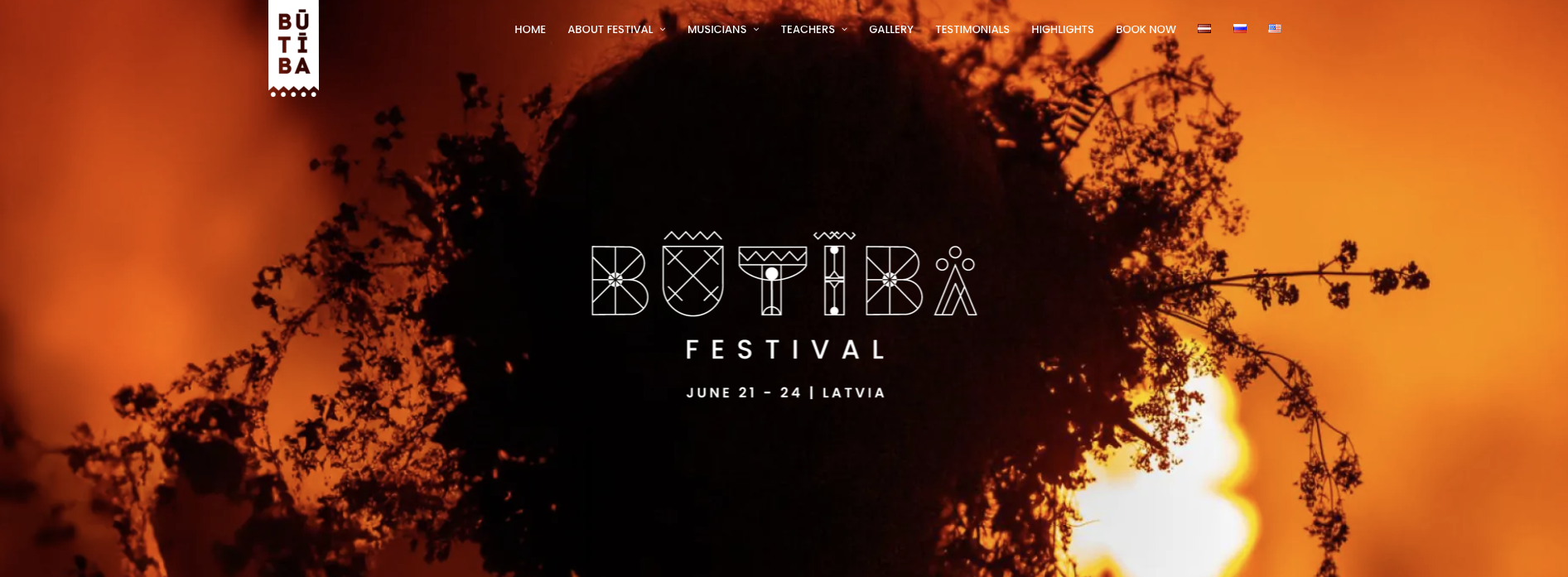View the Highlights section

click(x=1063, y=30)
